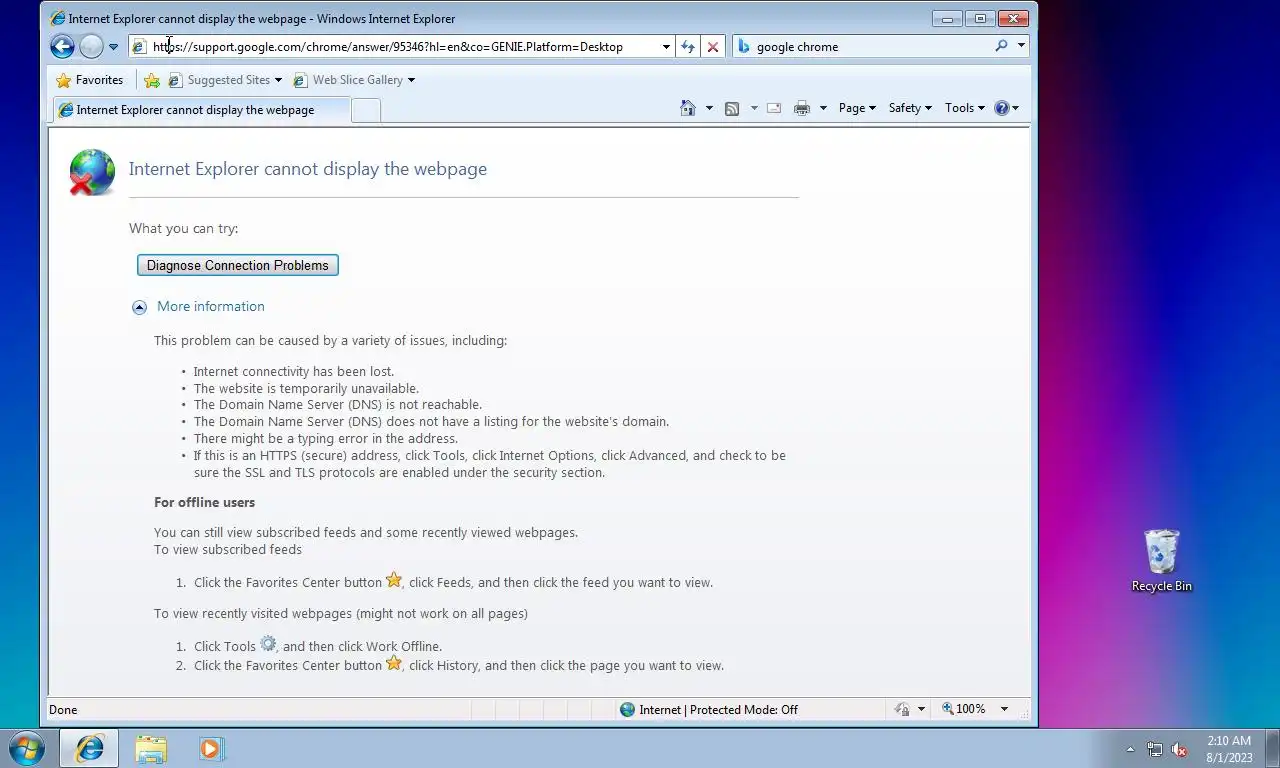Click the Read Mail envelope icon
The height and width of the screenshot is (768, 1280).
[774, 108]
